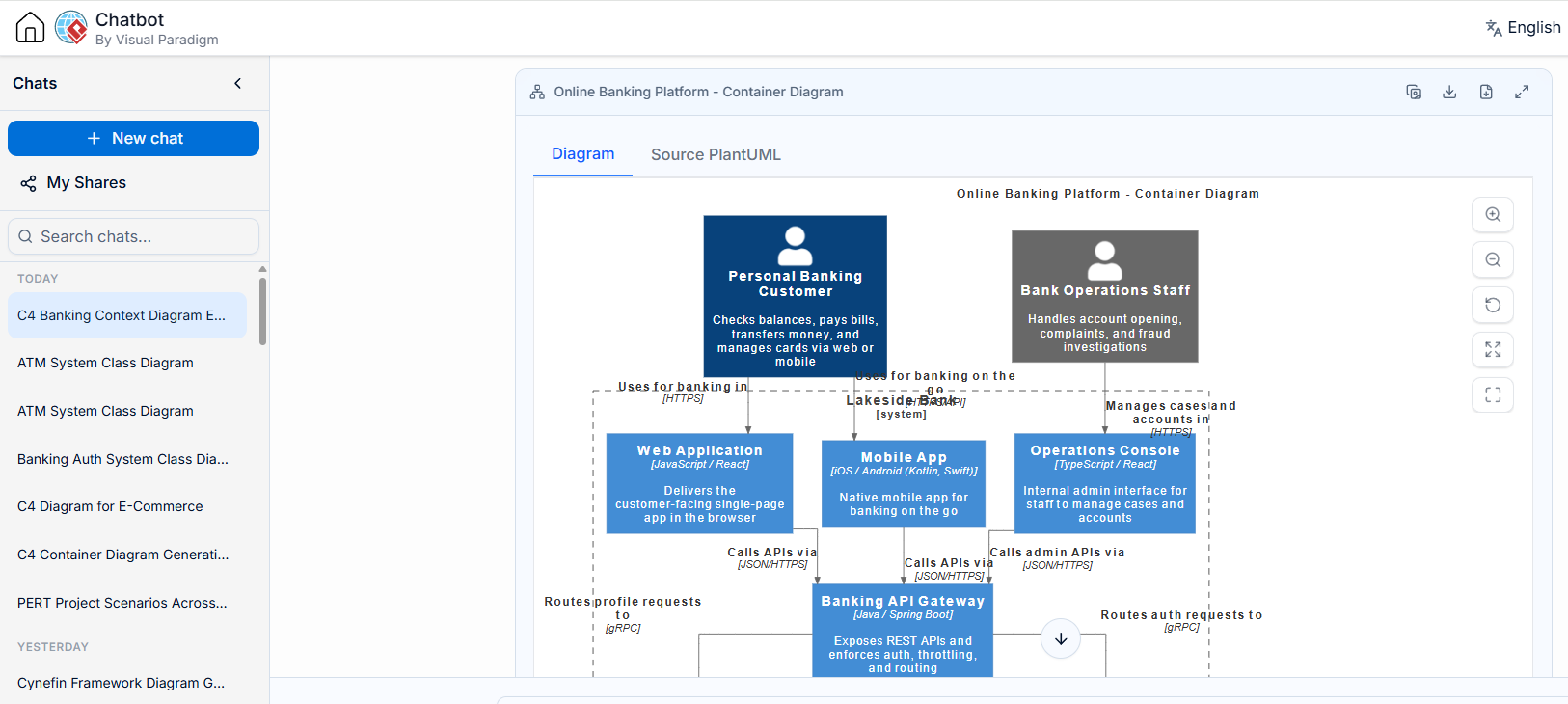
Task: Click the copy diagram icon
Action: pyautogui.click(x=1414, y=92)
